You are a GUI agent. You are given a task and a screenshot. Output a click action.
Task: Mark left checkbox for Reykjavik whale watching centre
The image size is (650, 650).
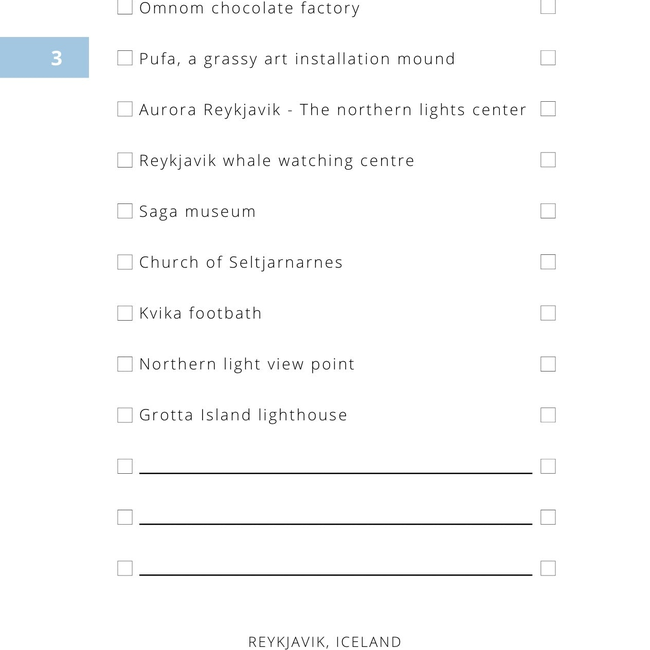[125, 160]
